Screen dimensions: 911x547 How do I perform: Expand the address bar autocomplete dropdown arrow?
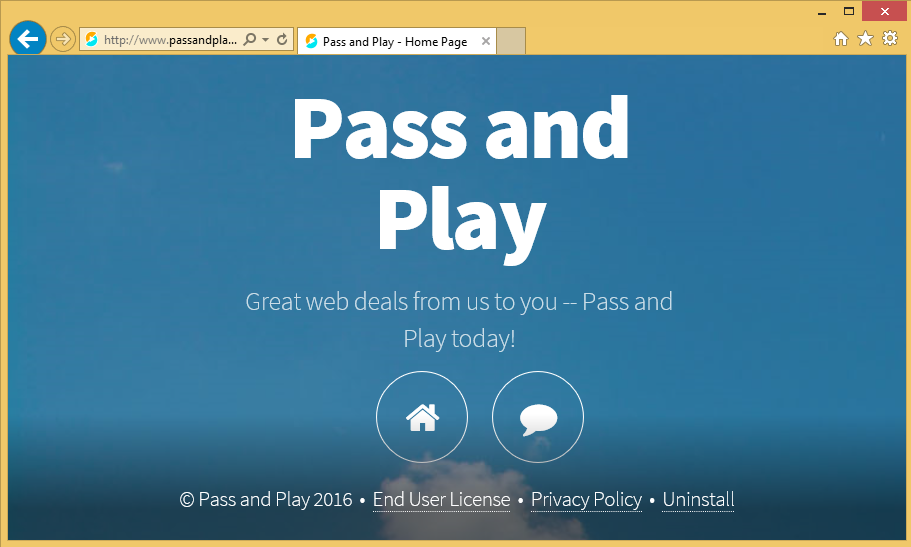coord(265,40)
